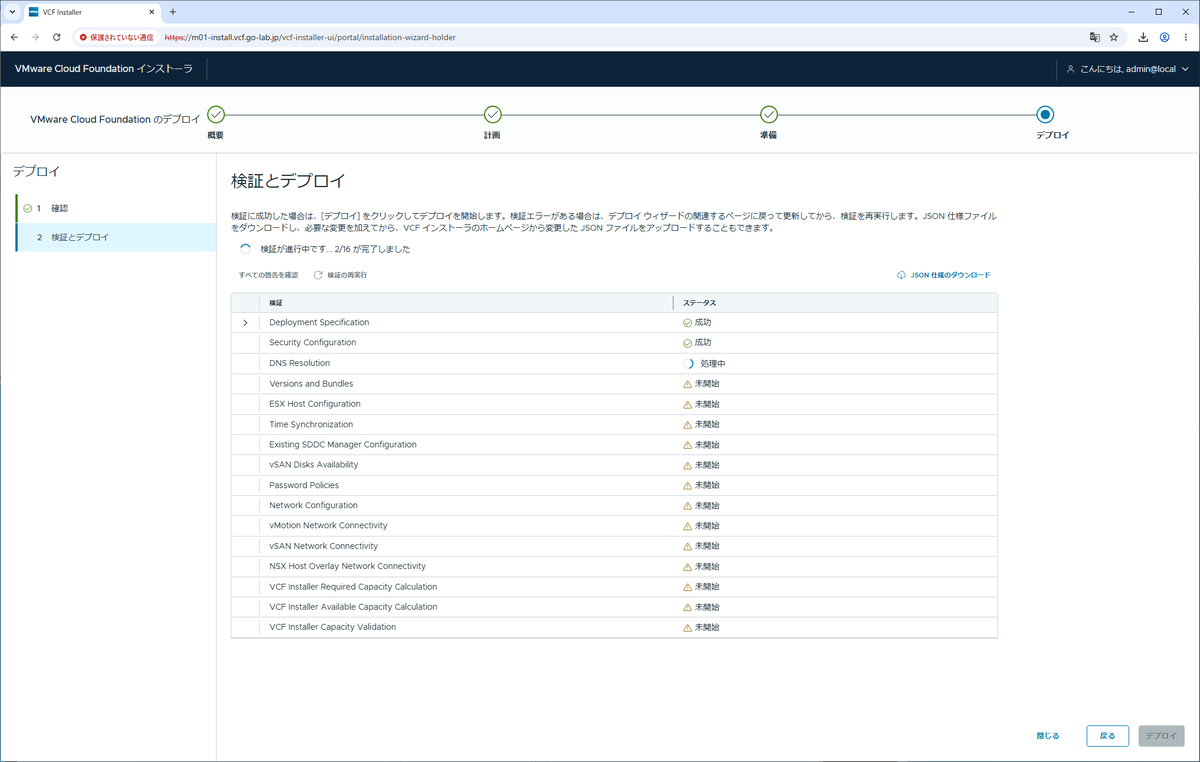Click the address bar URL

click(x=310, y=37)
